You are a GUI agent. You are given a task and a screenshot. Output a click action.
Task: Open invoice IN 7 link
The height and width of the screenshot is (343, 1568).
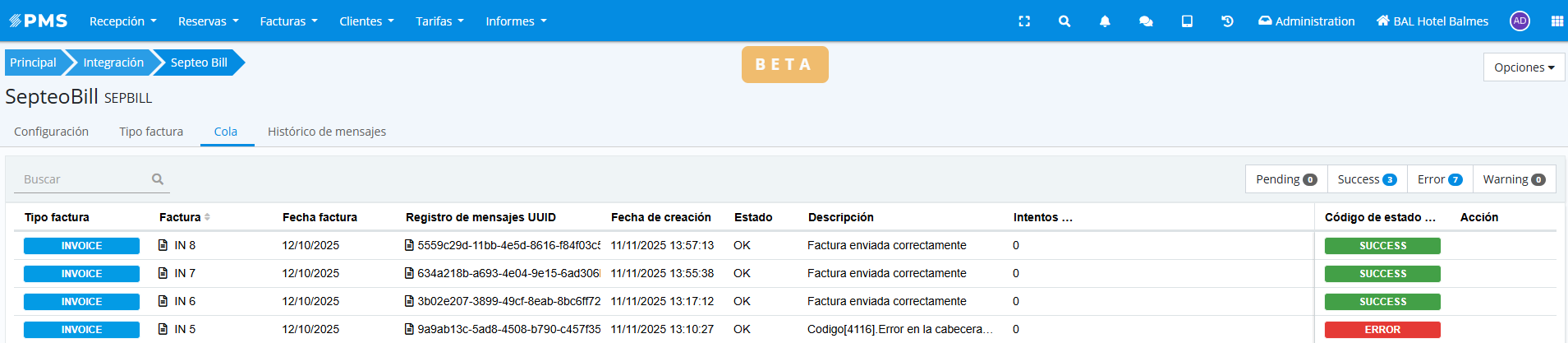[x=185, y=273]
